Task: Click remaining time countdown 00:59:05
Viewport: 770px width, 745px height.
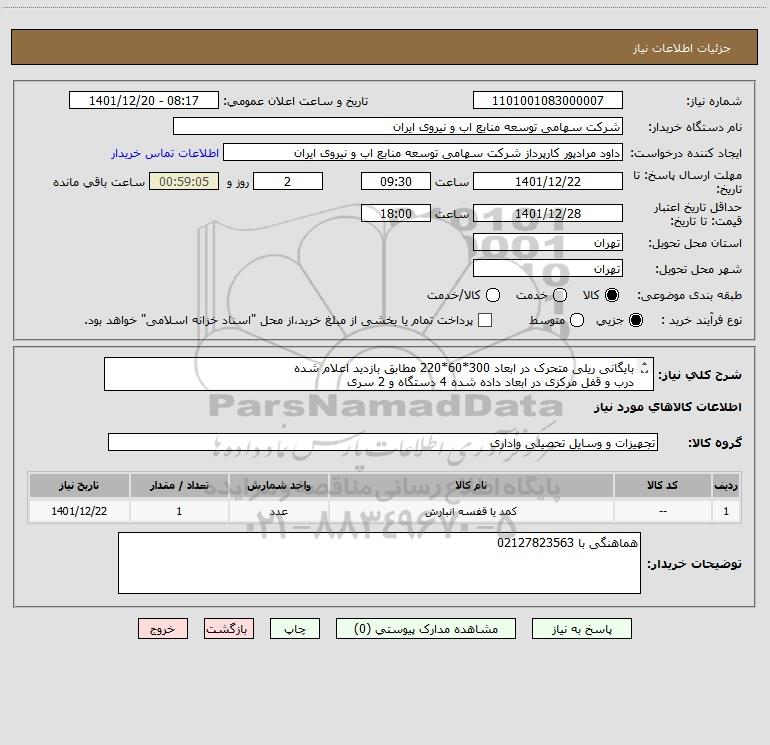Action: (184, 181)
